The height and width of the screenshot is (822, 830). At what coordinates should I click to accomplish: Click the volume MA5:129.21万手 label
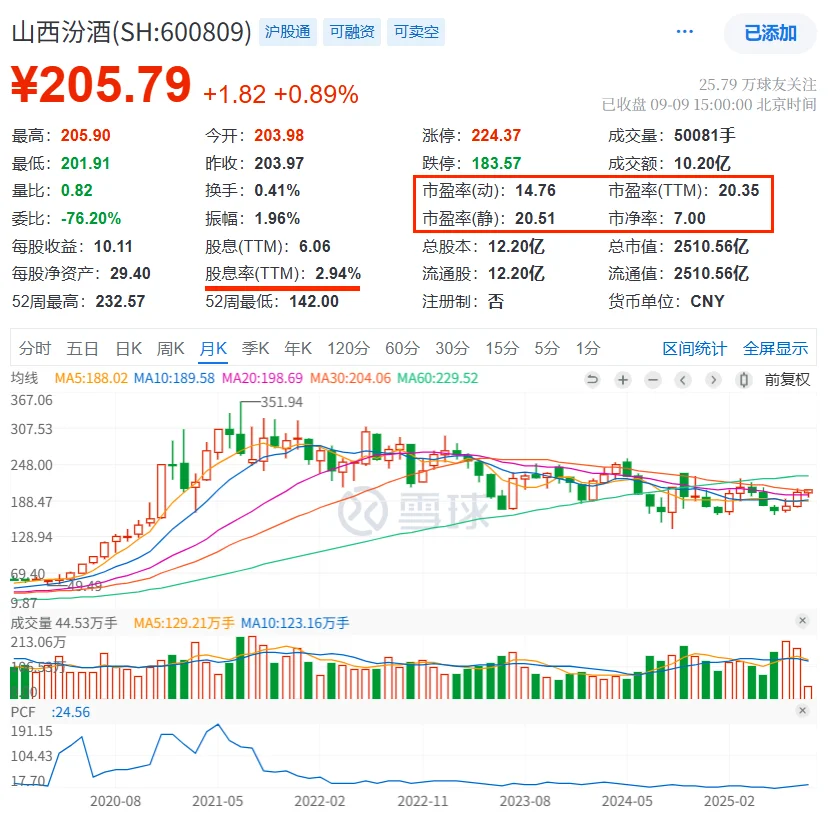(184, 623)
